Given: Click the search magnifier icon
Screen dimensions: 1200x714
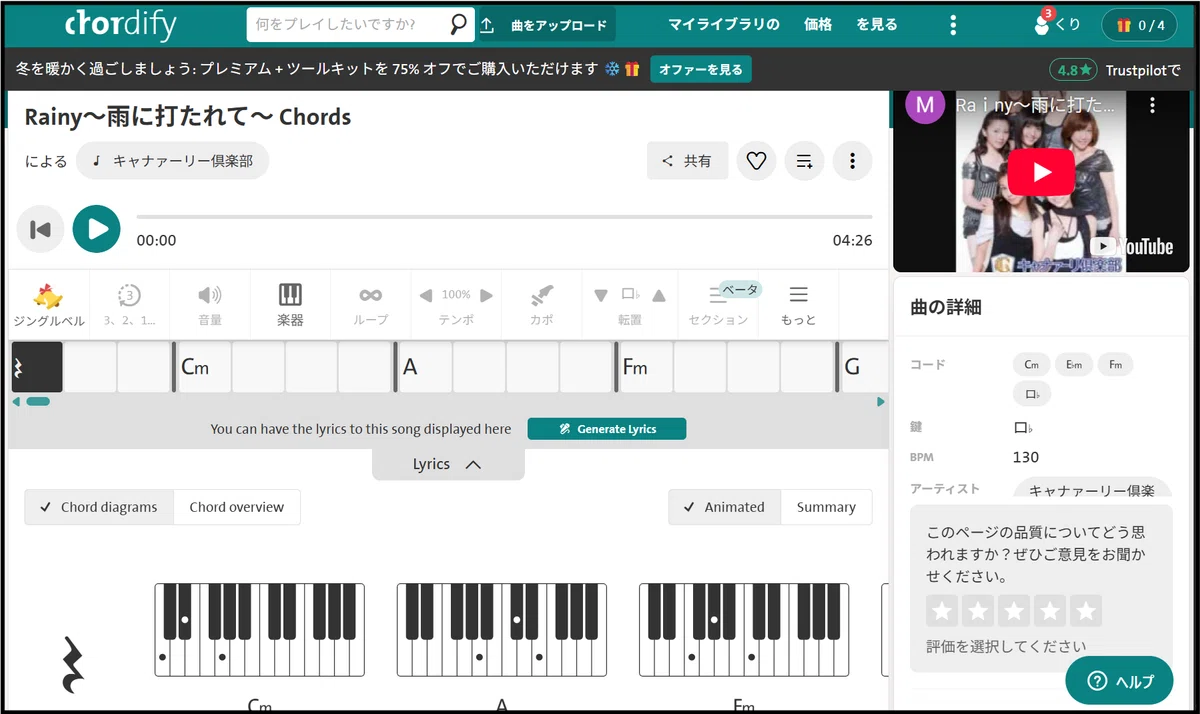Looking at the screenshot, I should point(458,24).
